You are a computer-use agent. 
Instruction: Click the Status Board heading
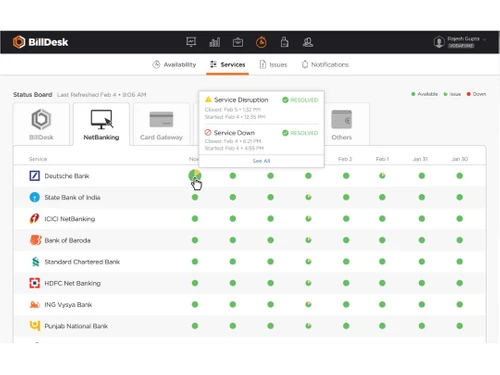point(33,95)
